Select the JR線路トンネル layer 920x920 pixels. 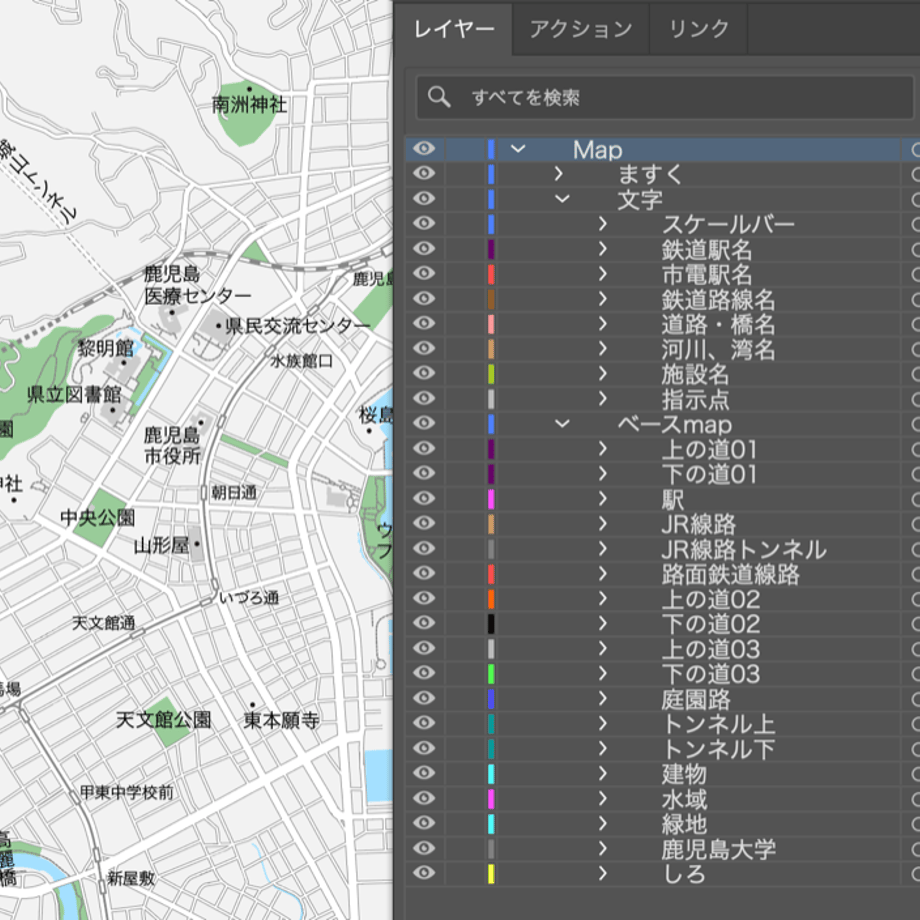coord(662,549)
